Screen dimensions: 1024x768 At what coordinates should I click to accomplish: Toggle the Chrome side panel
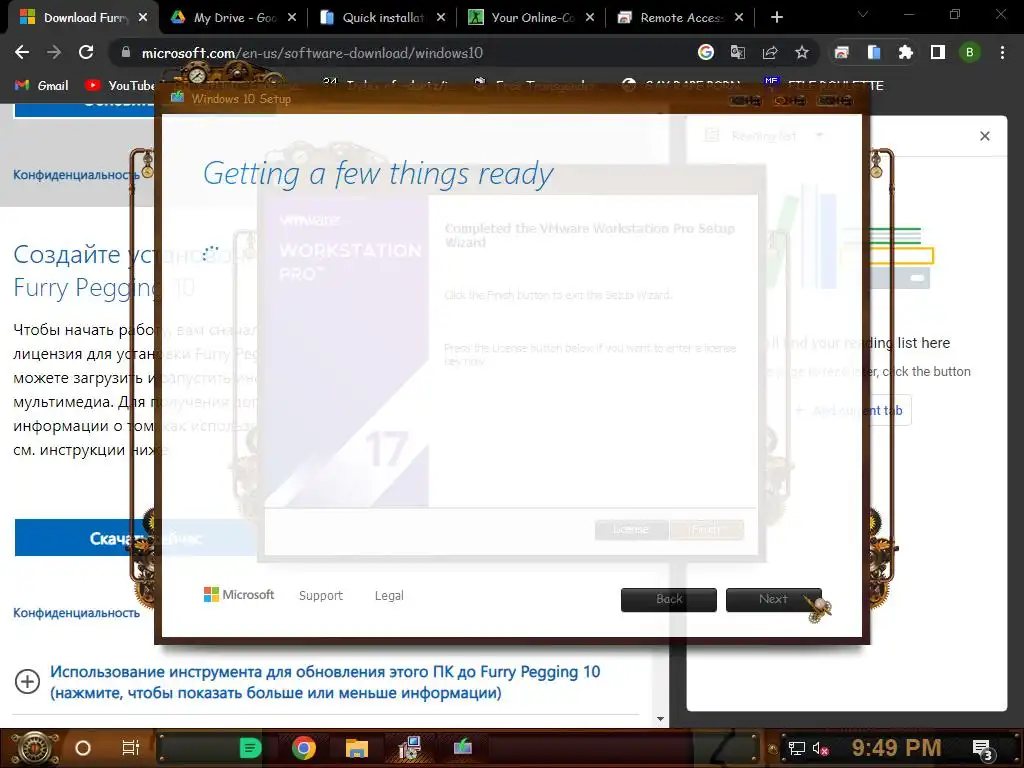tap(938, 52)
